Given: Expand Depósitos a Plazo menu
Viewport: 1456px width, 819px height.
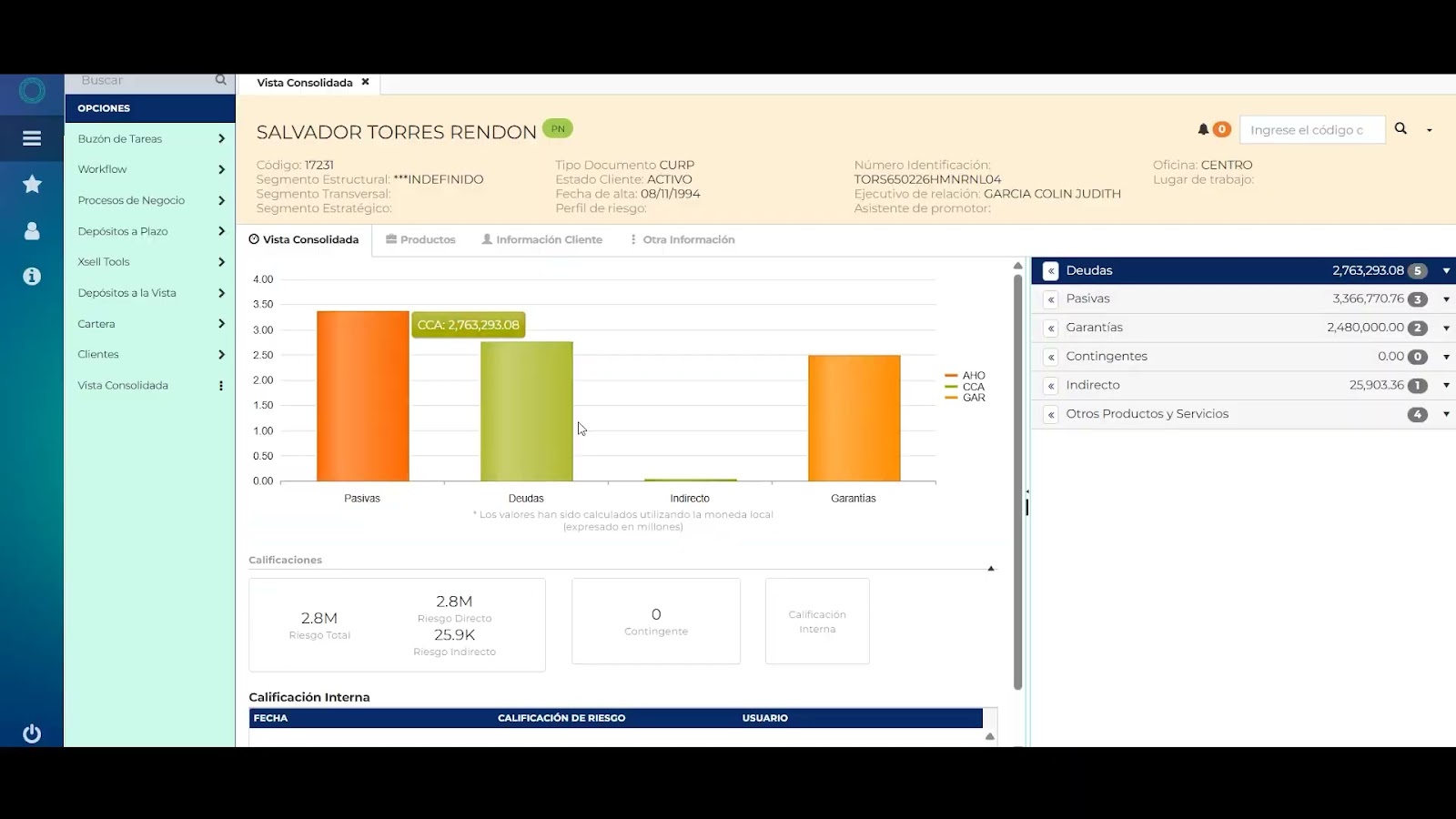Looking at the screenshot, I should 149,231.
